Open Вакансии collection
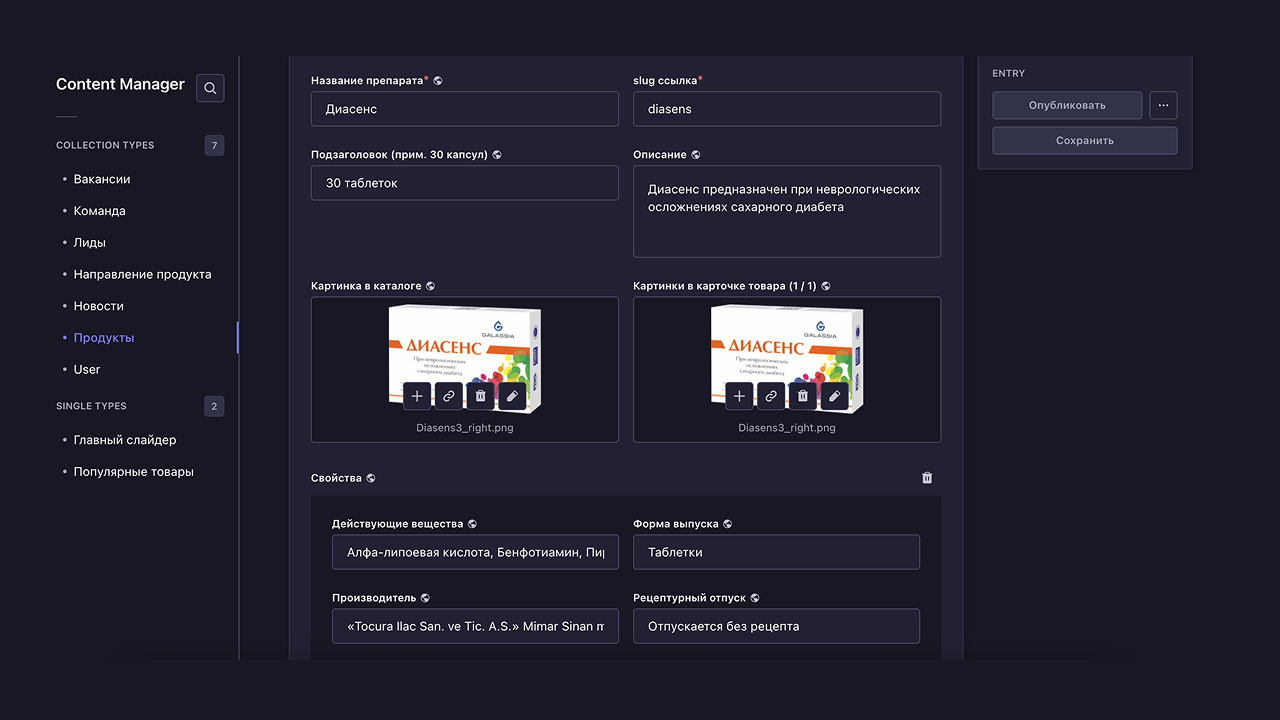 click(102, 179)
